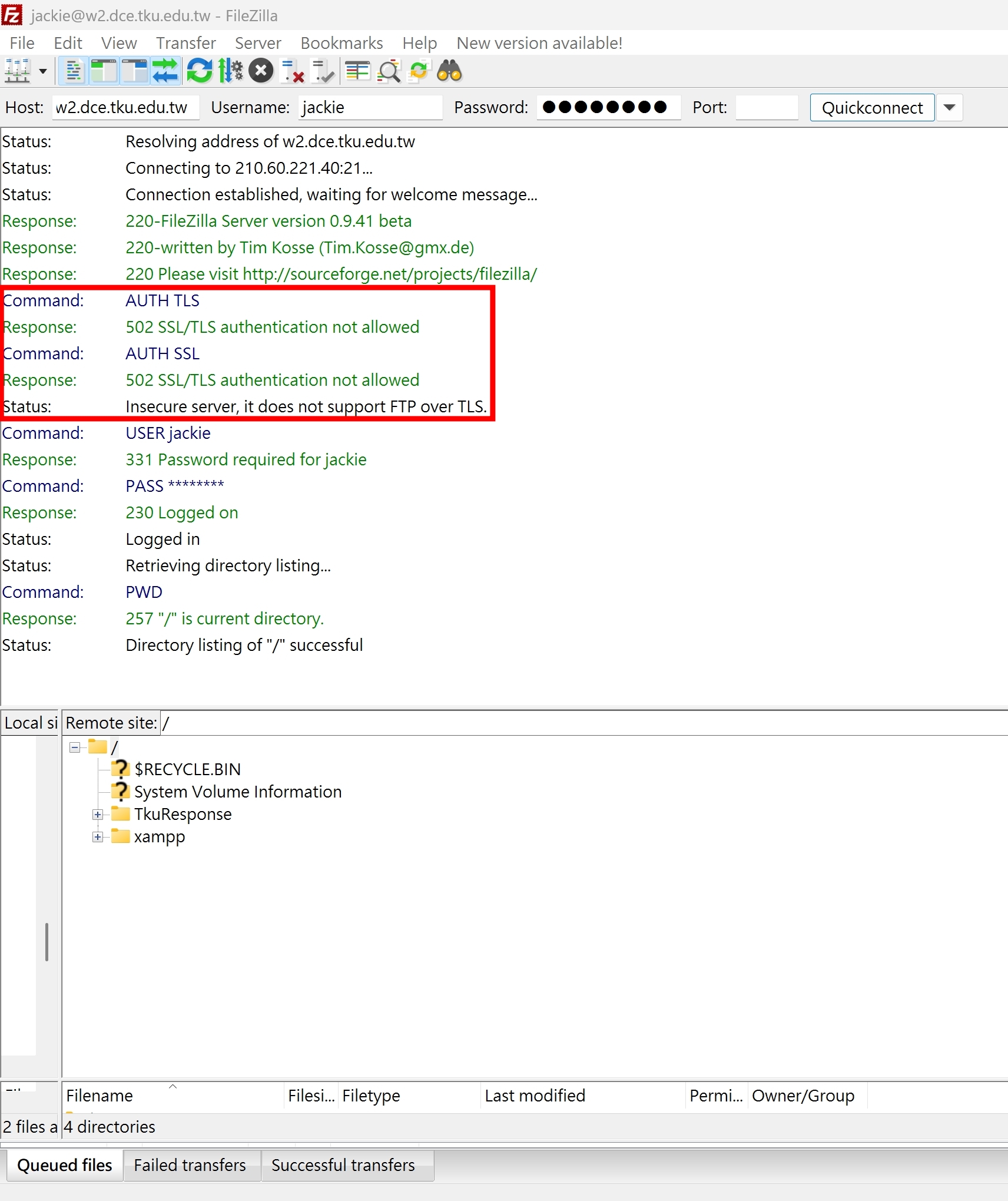This screenshot has height=1201, width=1008.
Task: Open the Edit menu
Action: pos(68,43)
